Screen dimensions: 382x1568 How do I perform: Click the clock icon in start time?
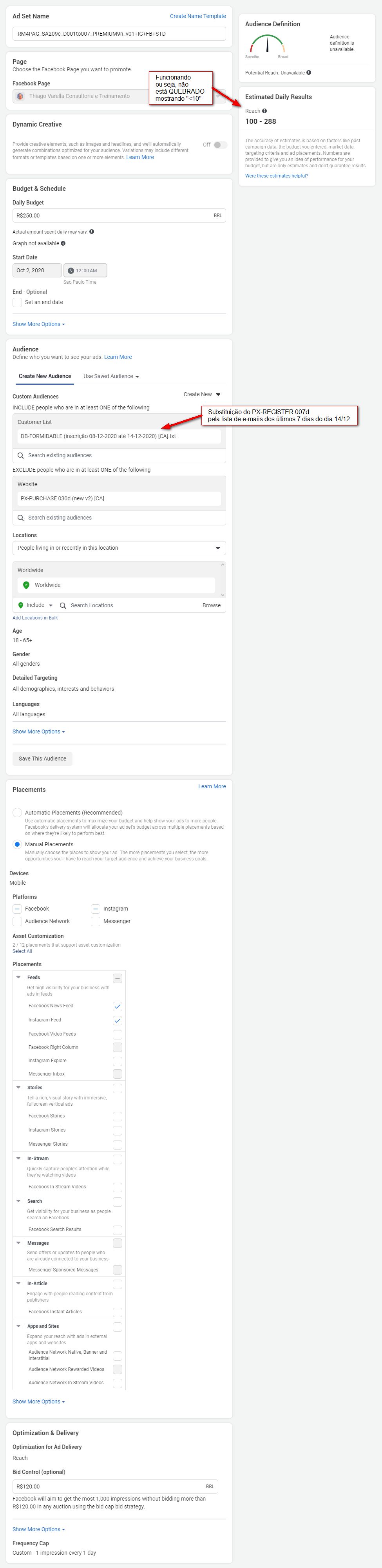click(71, 270)
